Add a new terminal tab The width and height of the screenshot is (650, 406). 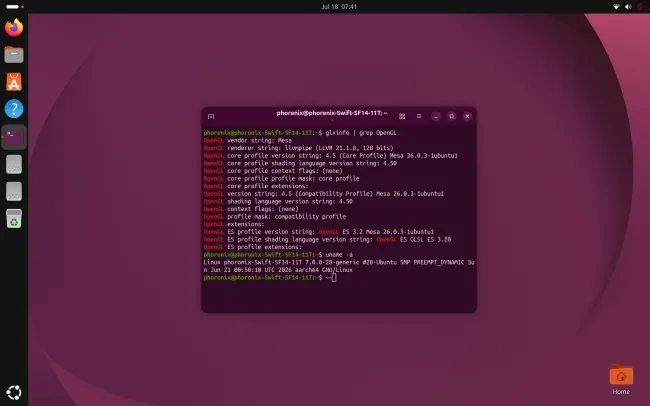(211, 117)
